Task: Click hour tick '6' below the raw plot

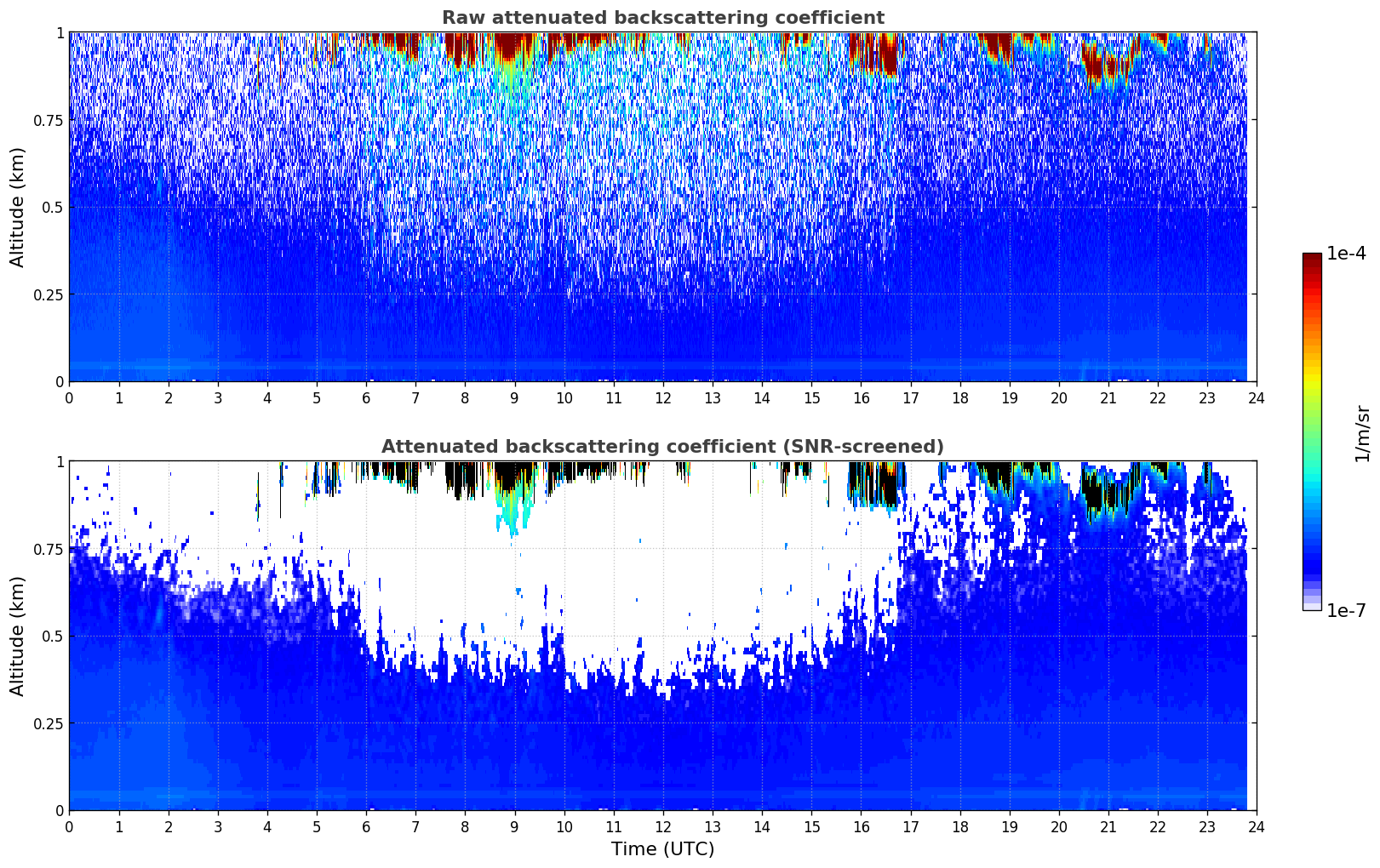Action: click(366, 397)
